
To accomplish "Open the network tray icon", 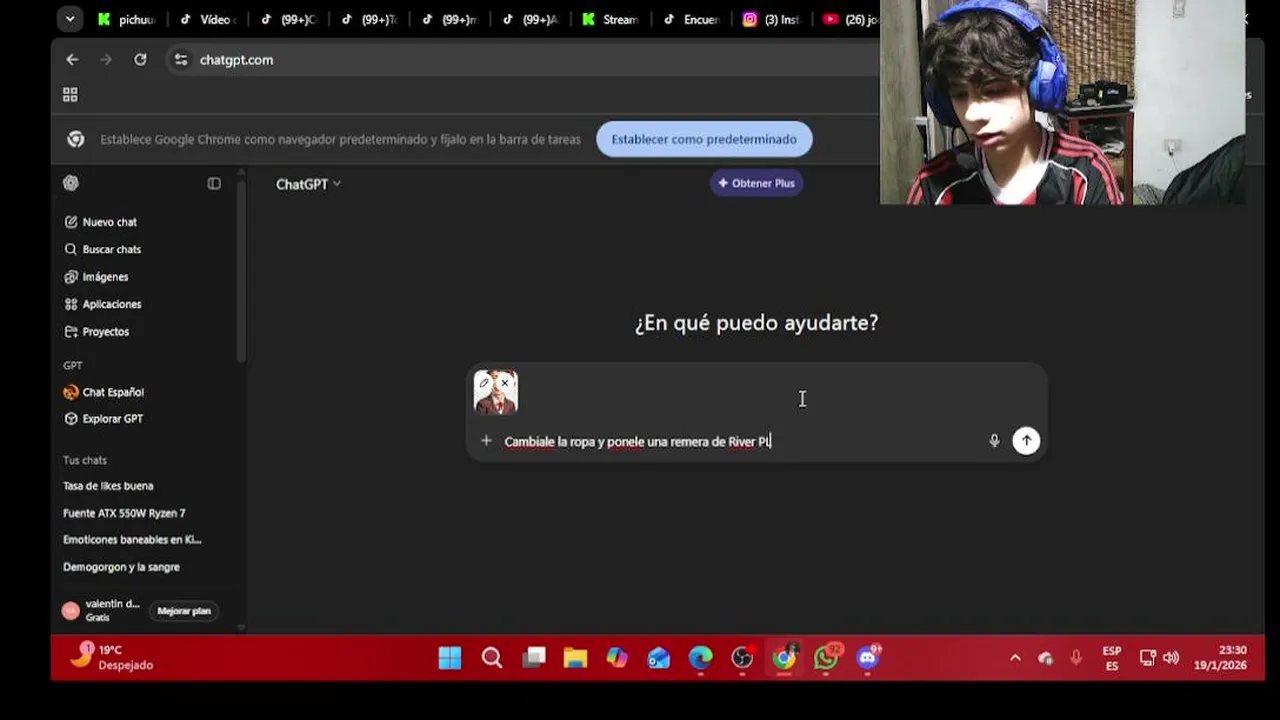I will 1148,658.
